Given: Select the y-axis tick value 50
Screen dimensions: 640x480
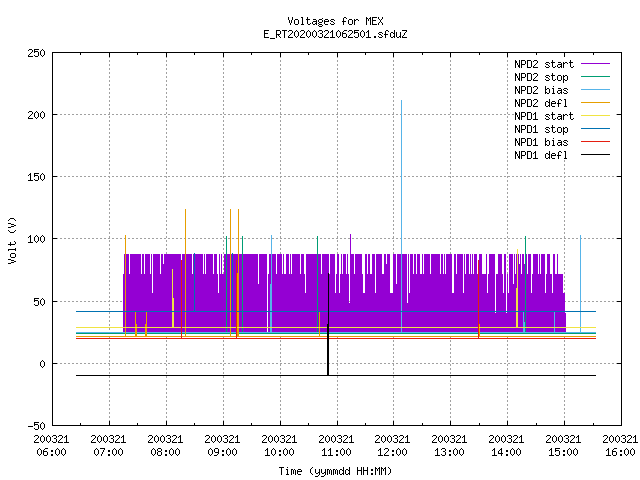Looking at the screenshot, I should [39, 302].
